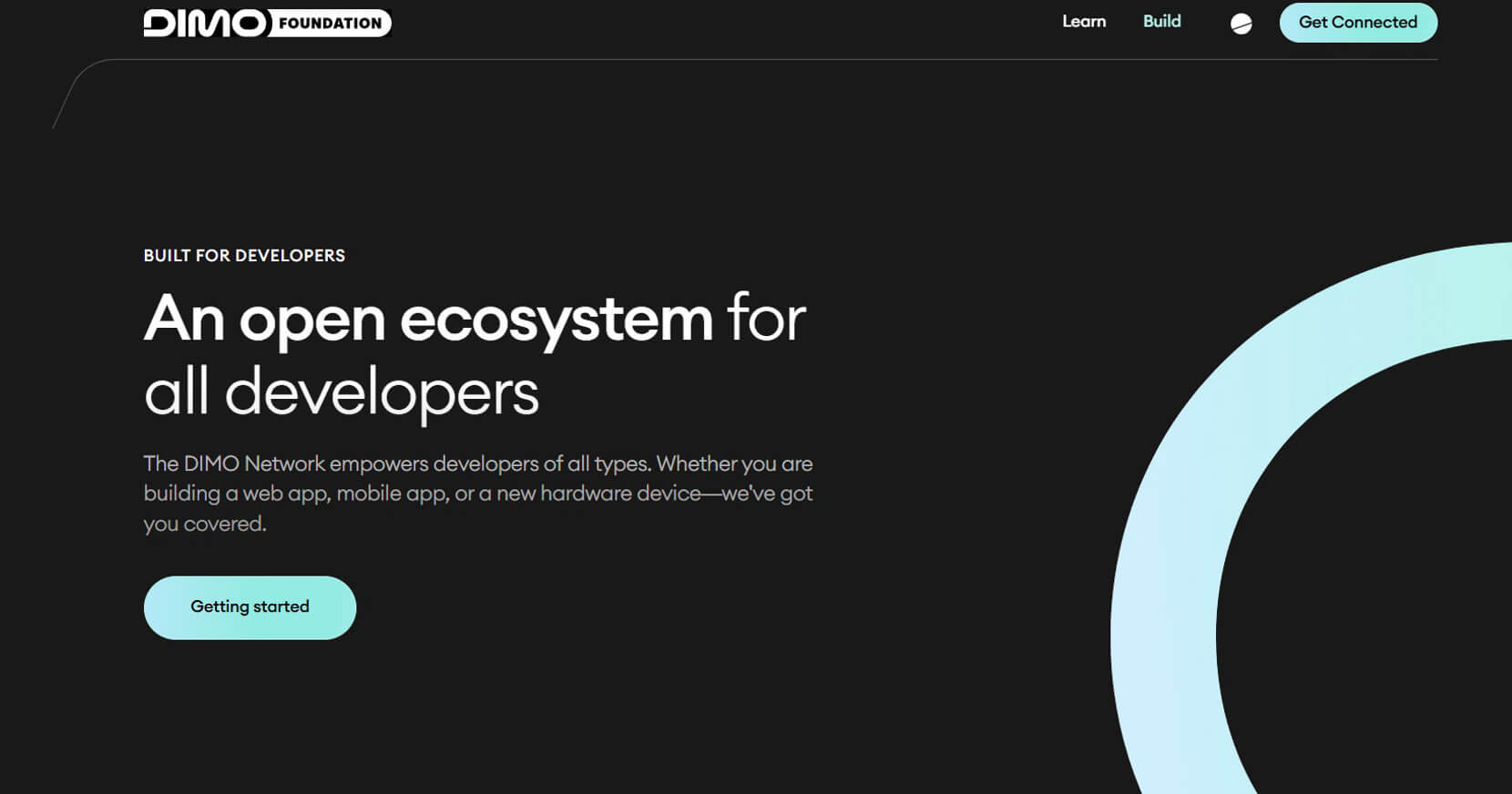Click the Getting started button
Screen dimensions: 1512x794
pos(250,607)
